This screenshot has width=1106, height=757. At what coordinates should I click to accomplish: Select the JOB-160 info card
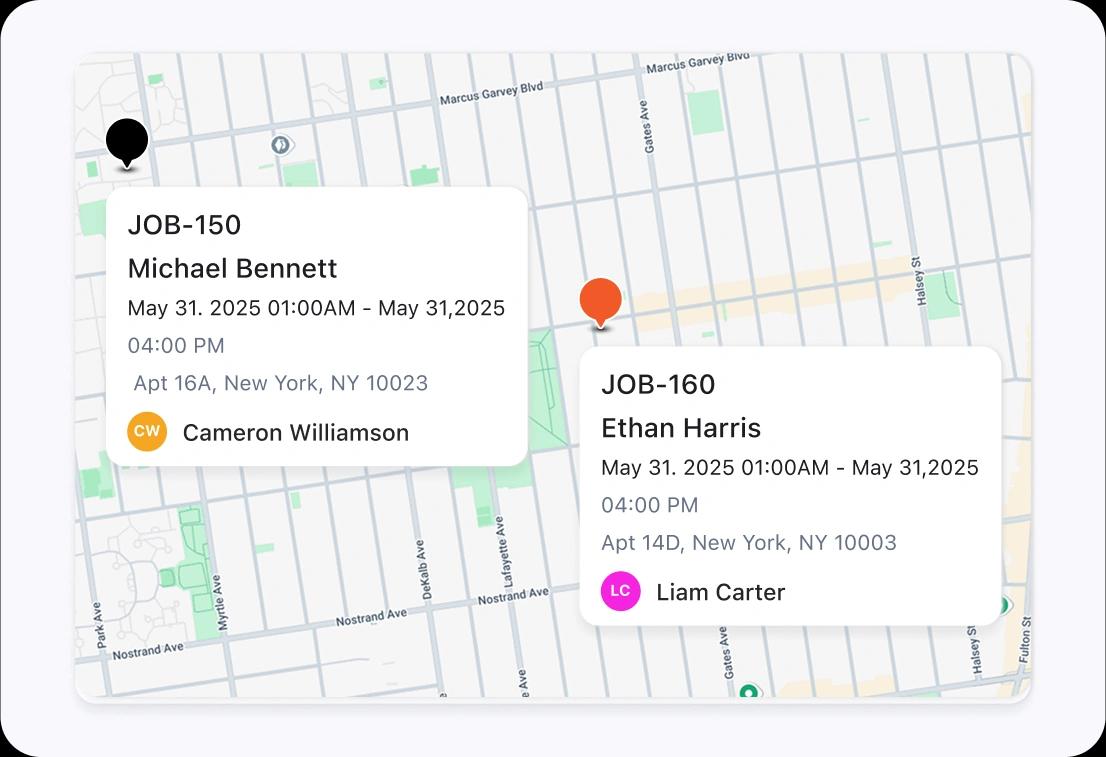[791, 485]
